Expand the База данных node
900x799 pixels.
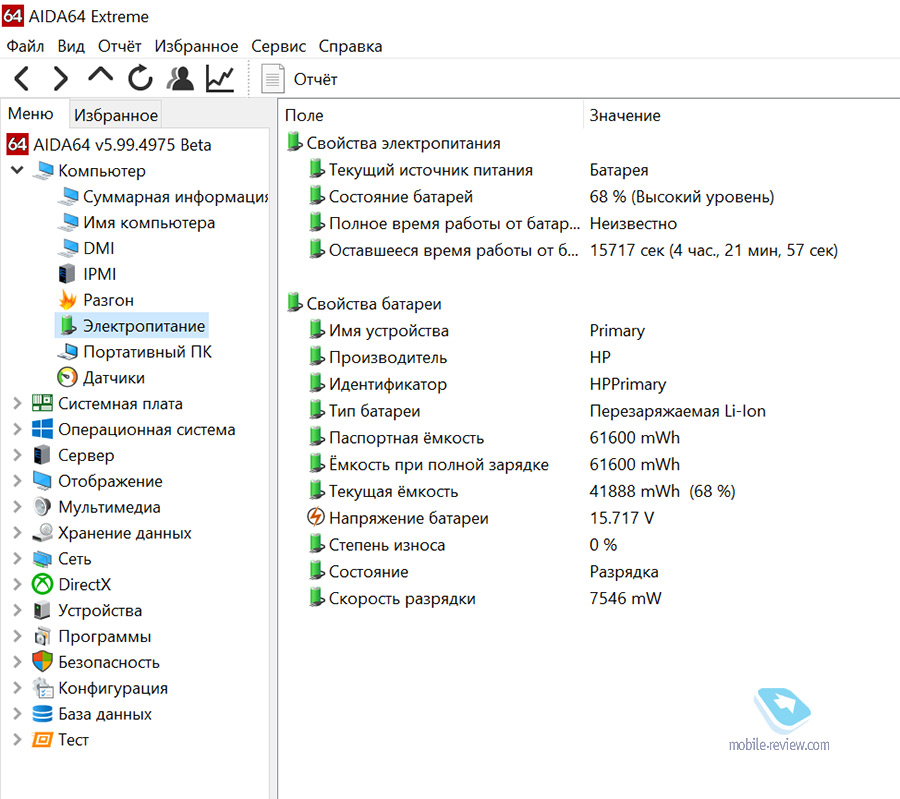[17, 713]
